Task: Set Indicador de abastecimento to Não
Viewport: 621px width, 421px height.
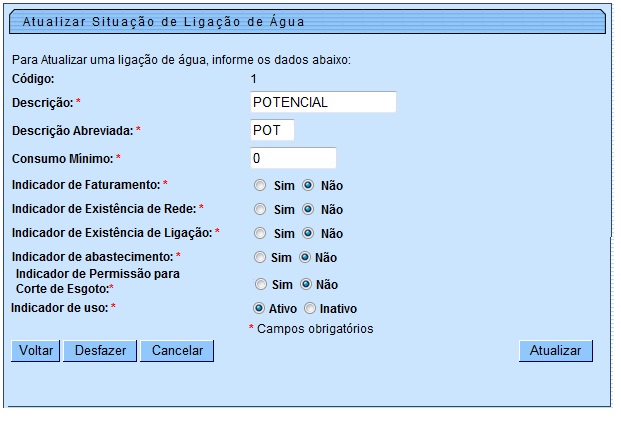Action: coord(306,257)
